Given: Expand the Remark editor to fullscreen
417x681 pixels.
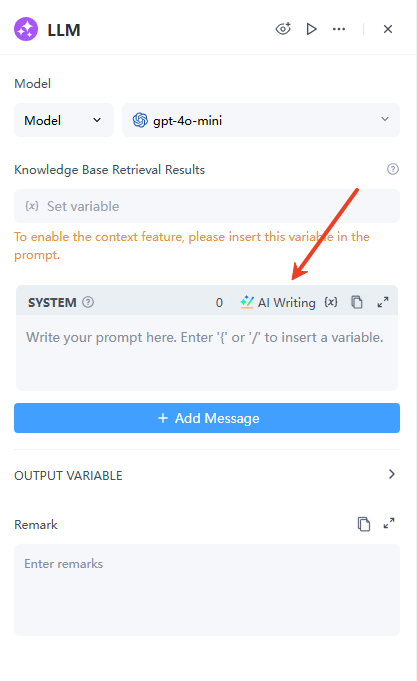Looking at the screenshot, I should pyautogui.click(x=389, y=524).
